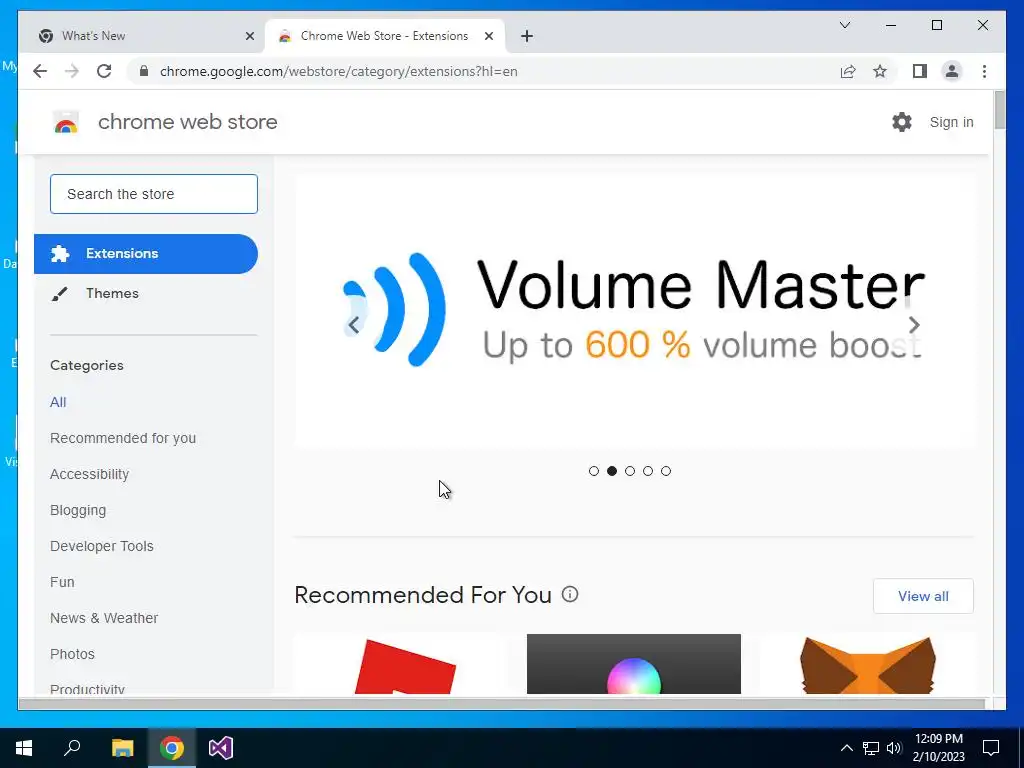View all recommended extensions
The image size is (1024, 768).
pos(923,596)
